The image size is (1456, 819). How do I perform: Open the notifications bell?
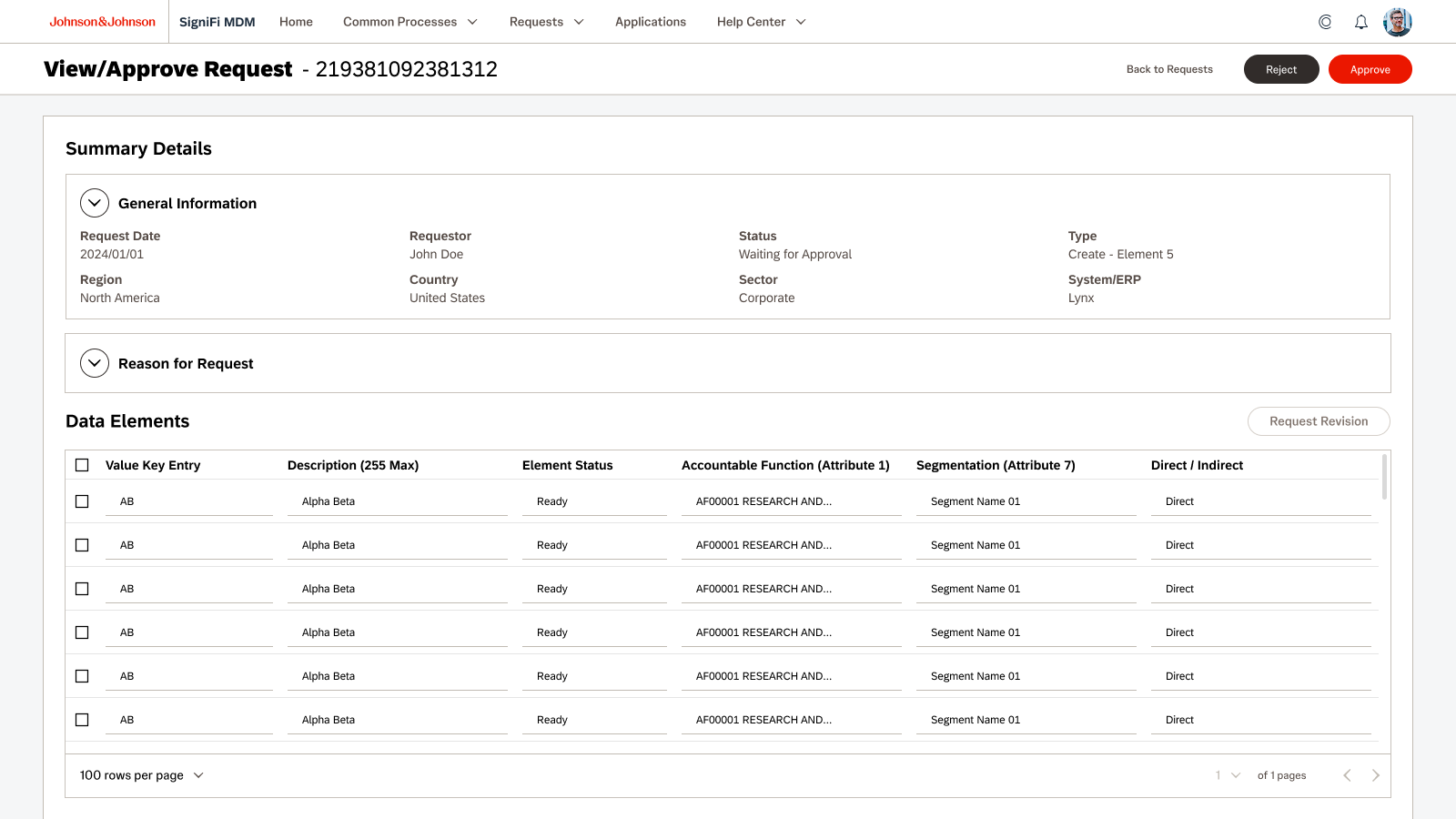(x=1361, y=22)
